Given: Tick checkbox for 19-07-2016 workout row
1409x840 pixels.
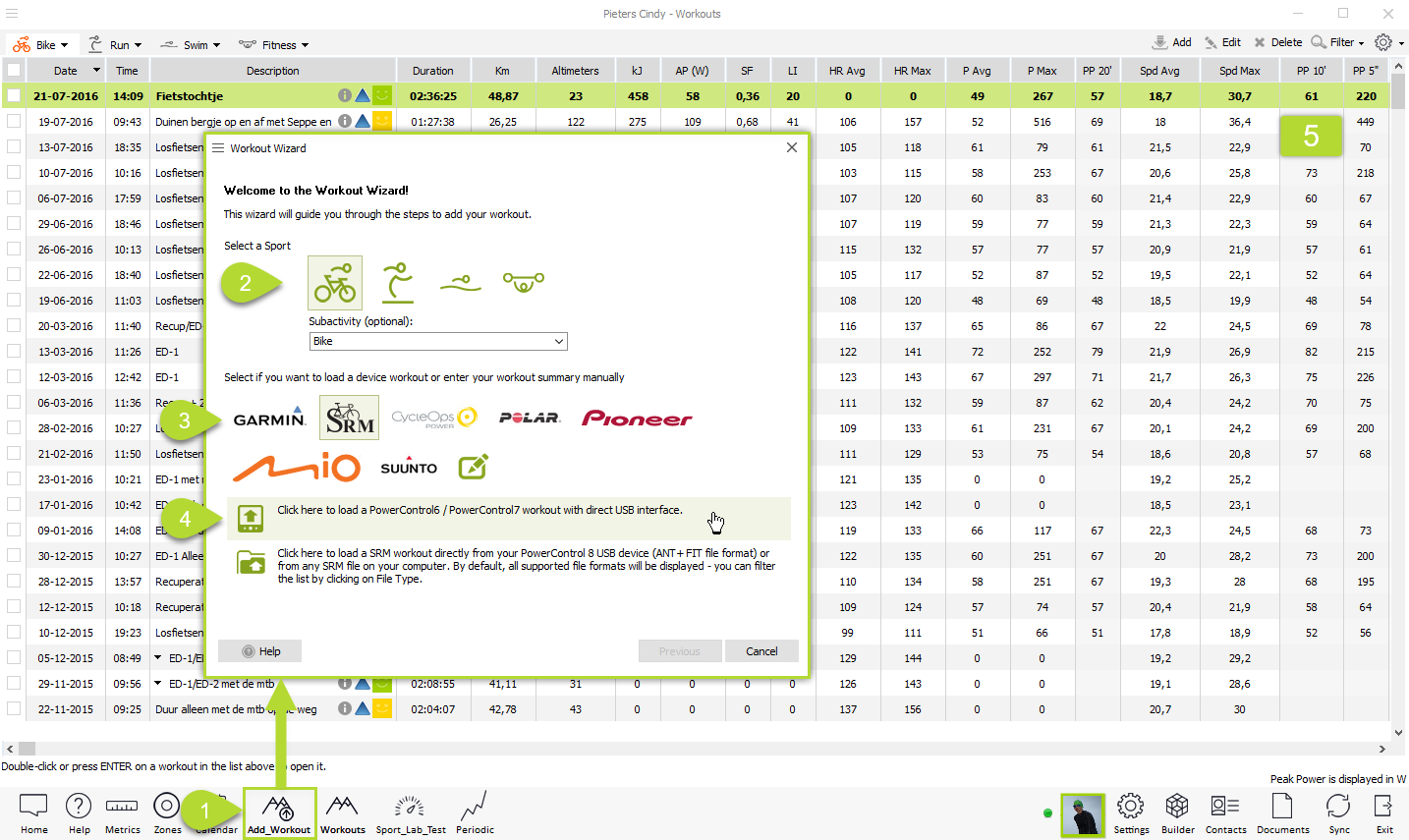Looking at the screenshot, I should pyautogui.click(x=14, y=122).
